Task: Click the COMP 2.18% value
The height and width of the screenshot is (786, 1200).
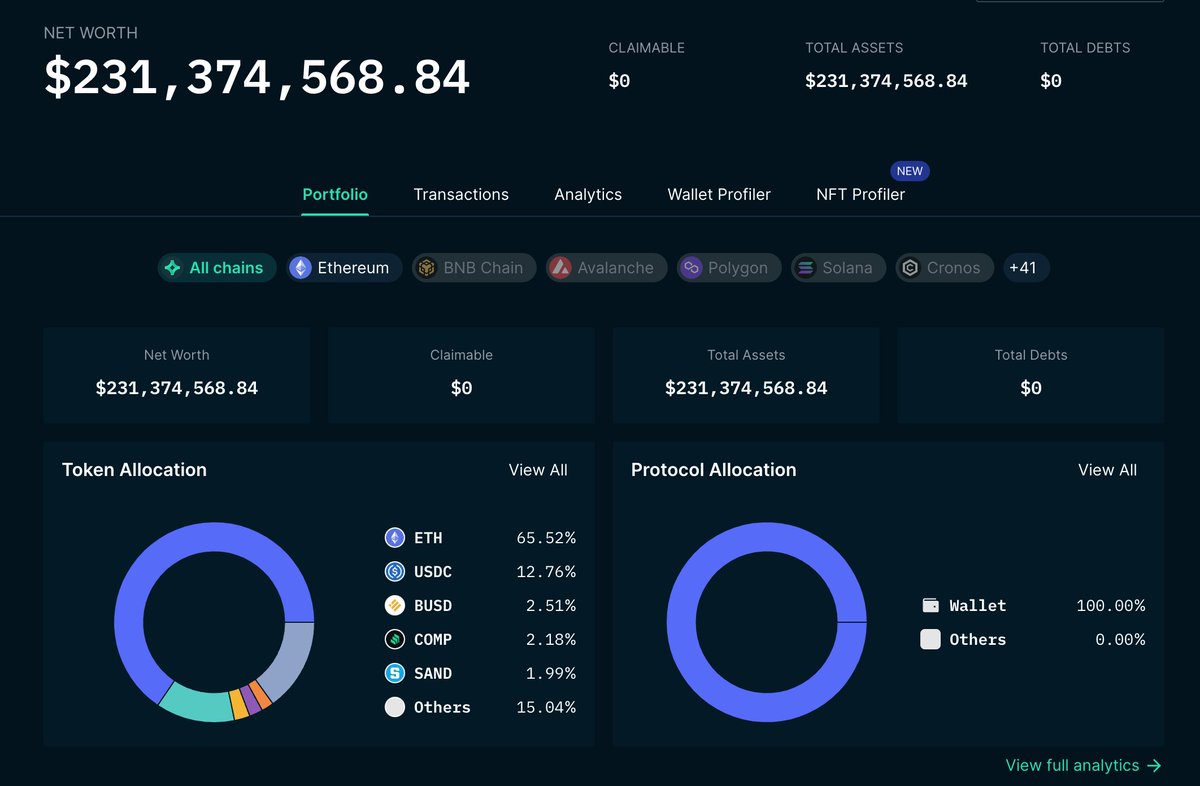Action: (x=551, y=640)
